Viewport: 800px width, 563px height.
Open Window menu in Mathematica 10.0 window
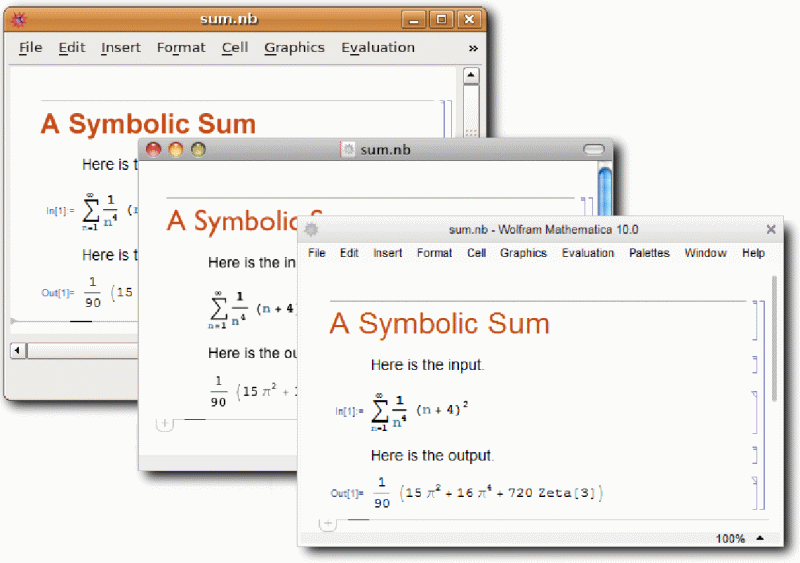[706, 253]
